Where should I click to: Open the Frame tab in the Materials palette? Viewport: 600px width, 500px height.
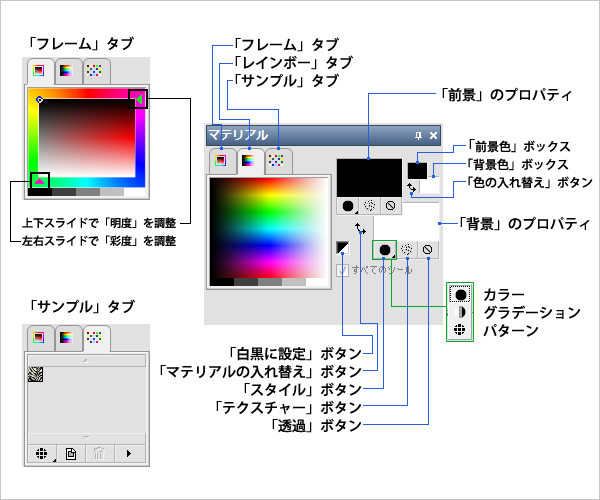point(221,161)
